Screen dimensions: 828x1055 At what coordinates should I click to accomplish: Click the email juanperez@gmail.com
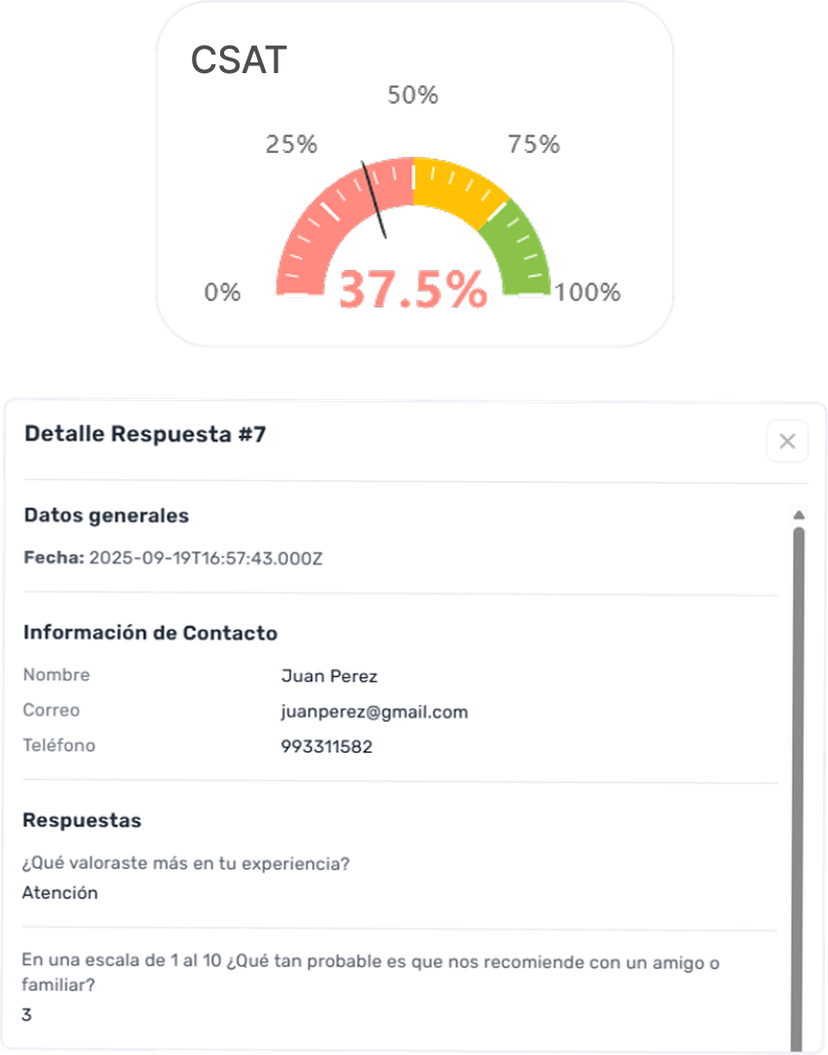(x=374, y=712)
